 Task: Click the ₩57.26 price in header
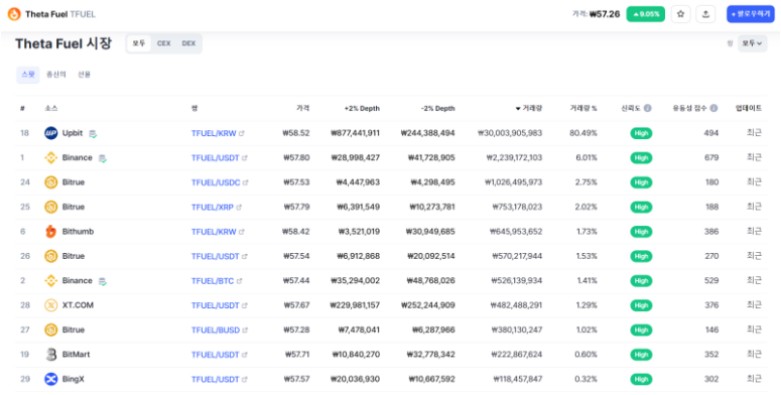[x=605, y=14]
